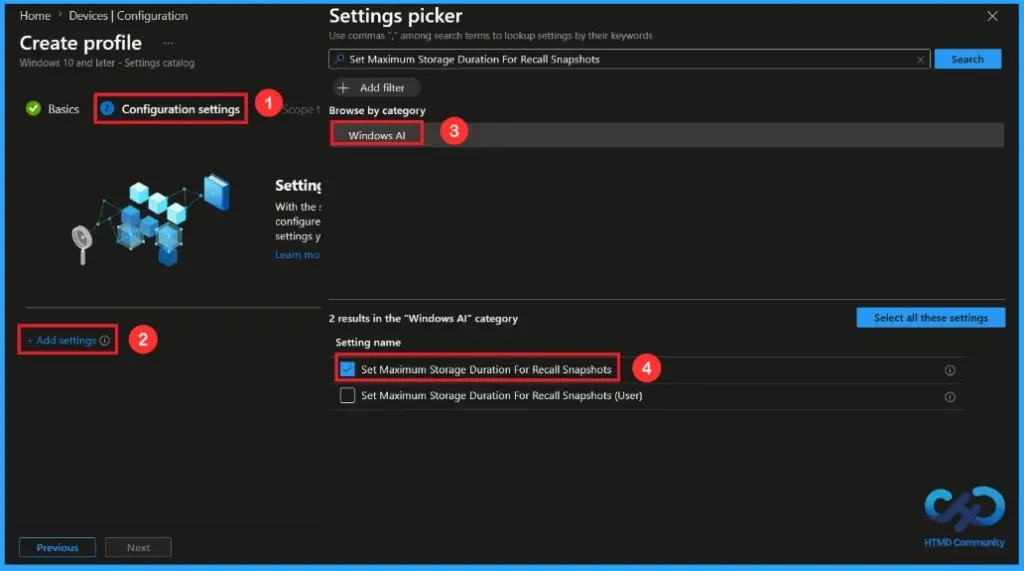Click the Home breadcrumb link
This screenshot has width=1024, height=571.
pos(35,16)
